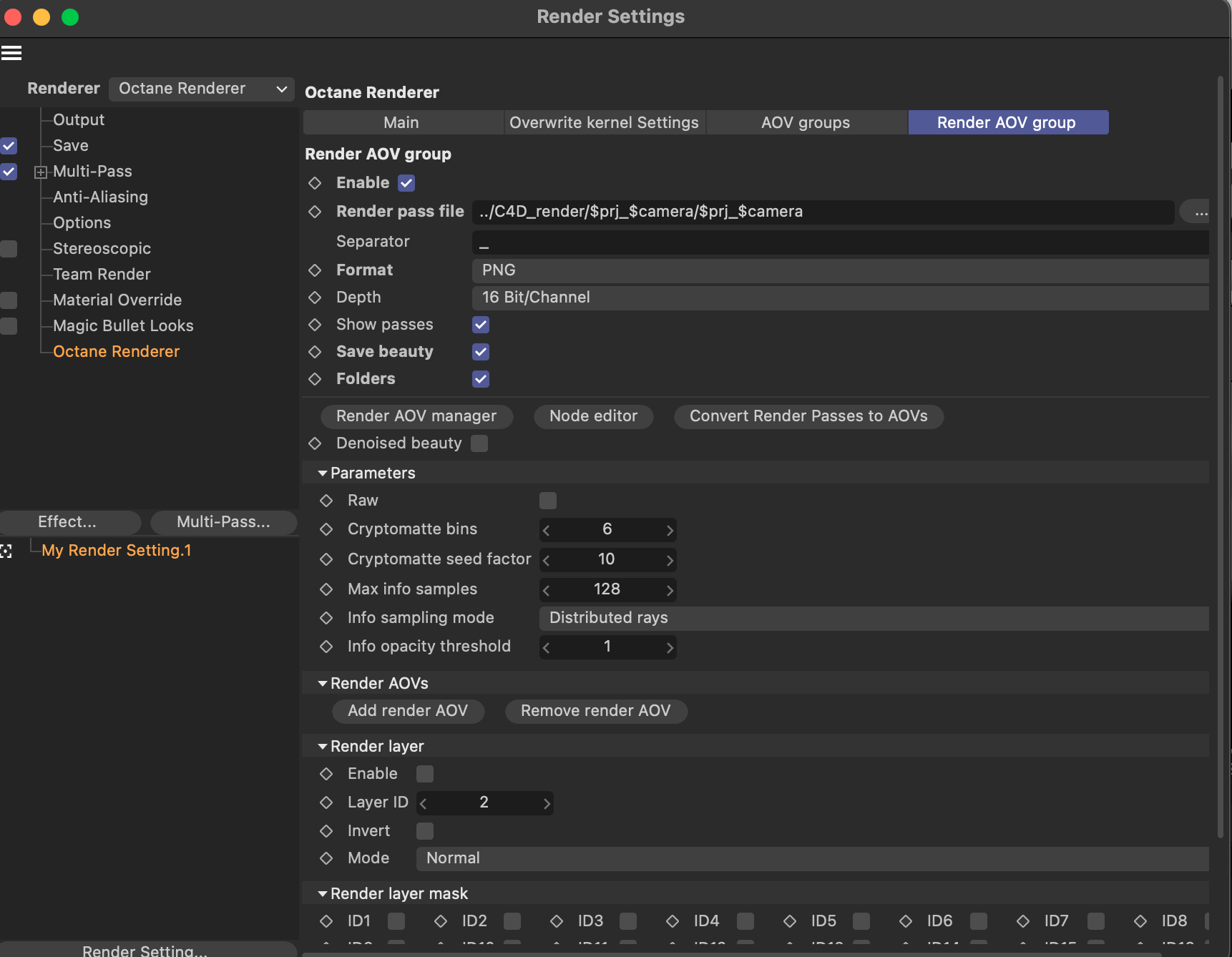The image size is (1232, 957).
Task: Increase Layer ID with right arrow
Action: point(547,803)
